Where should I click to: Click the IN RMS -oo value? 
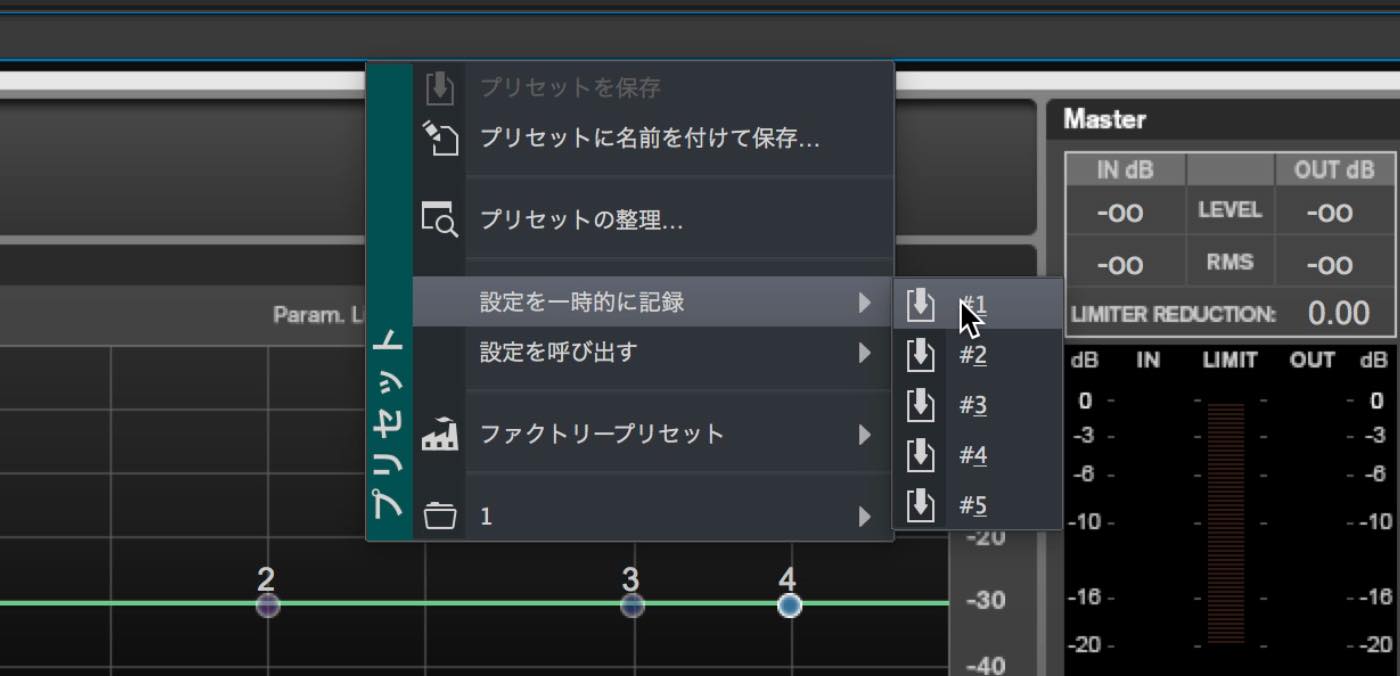coord(1120,265)
